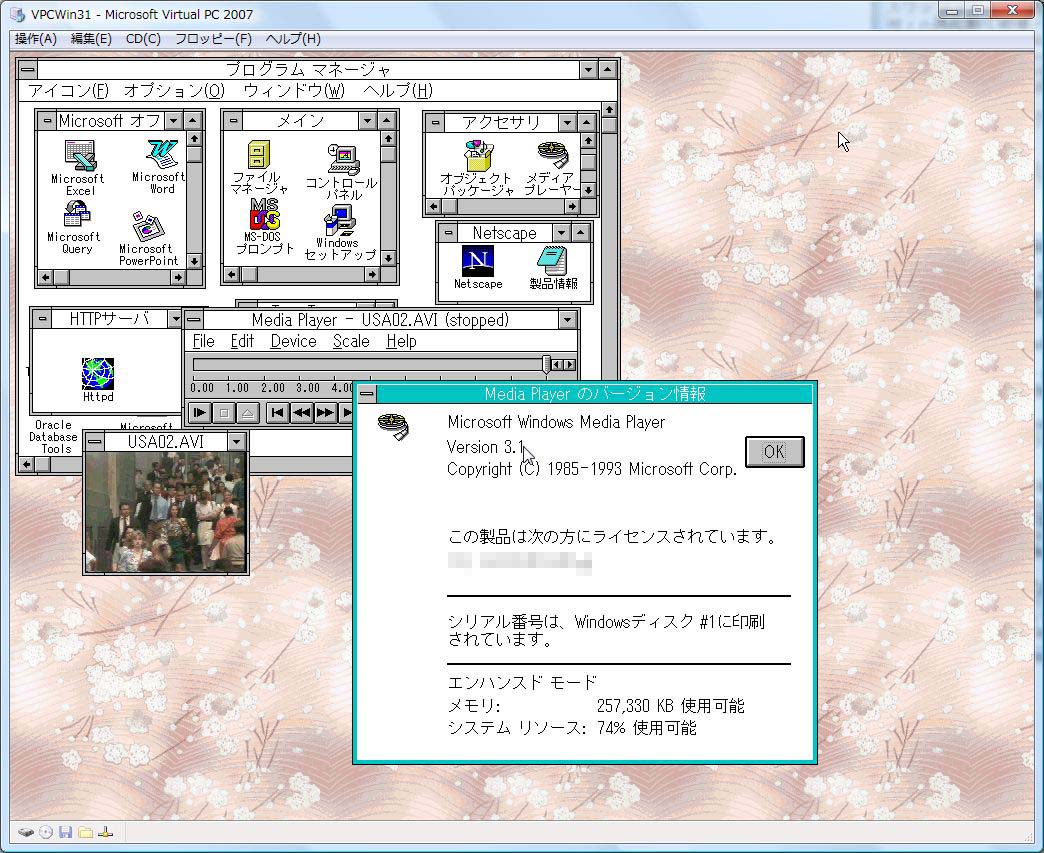Click the Eject button in Media Player
Image resolution: width=1044 pixels, height=853 pixels.
tap(248, 413)
